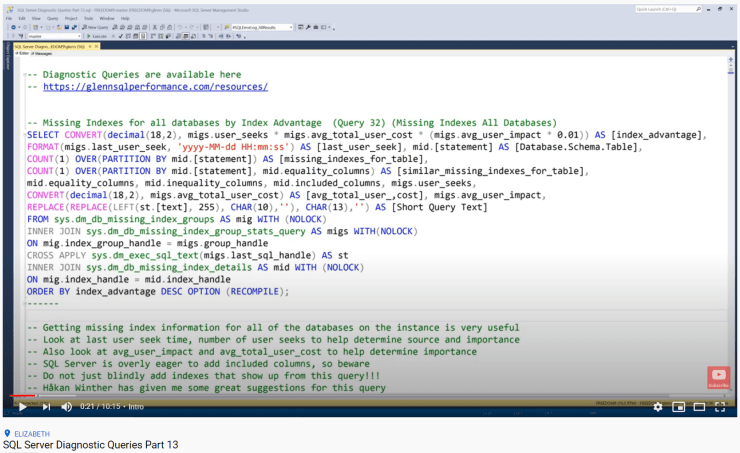Click the Cancel executing query icon

coord(113,36)
